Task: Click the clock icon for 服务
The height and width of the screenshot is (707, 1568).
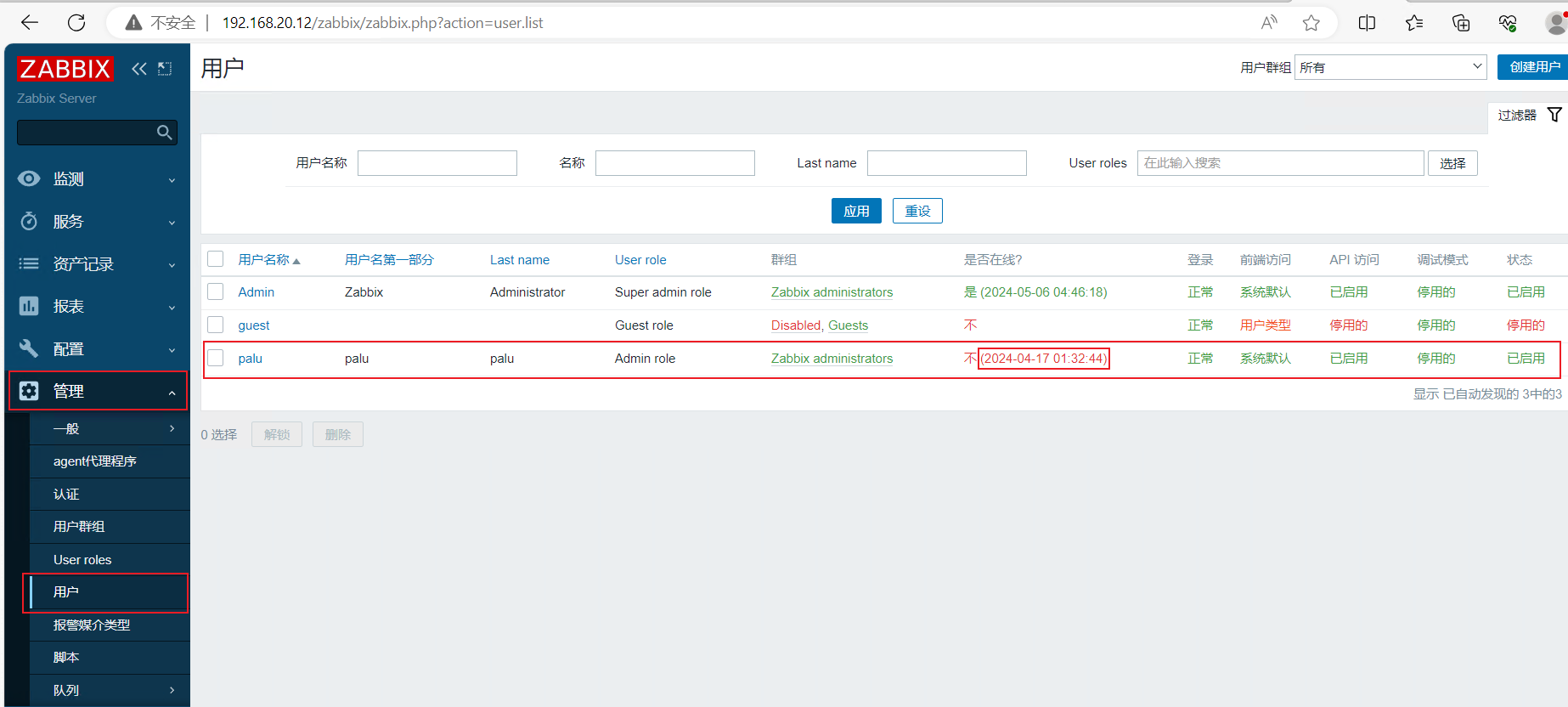Action: (29, 221)
